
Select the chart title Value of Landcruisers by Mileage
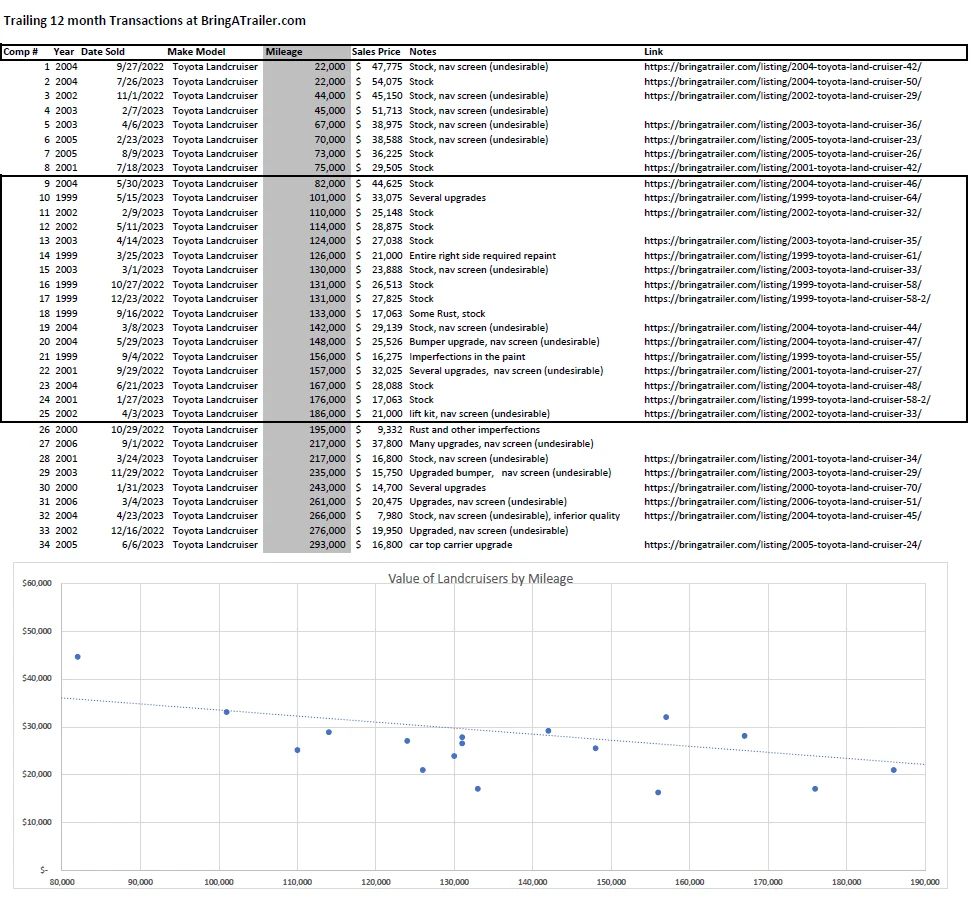(480, 579)
